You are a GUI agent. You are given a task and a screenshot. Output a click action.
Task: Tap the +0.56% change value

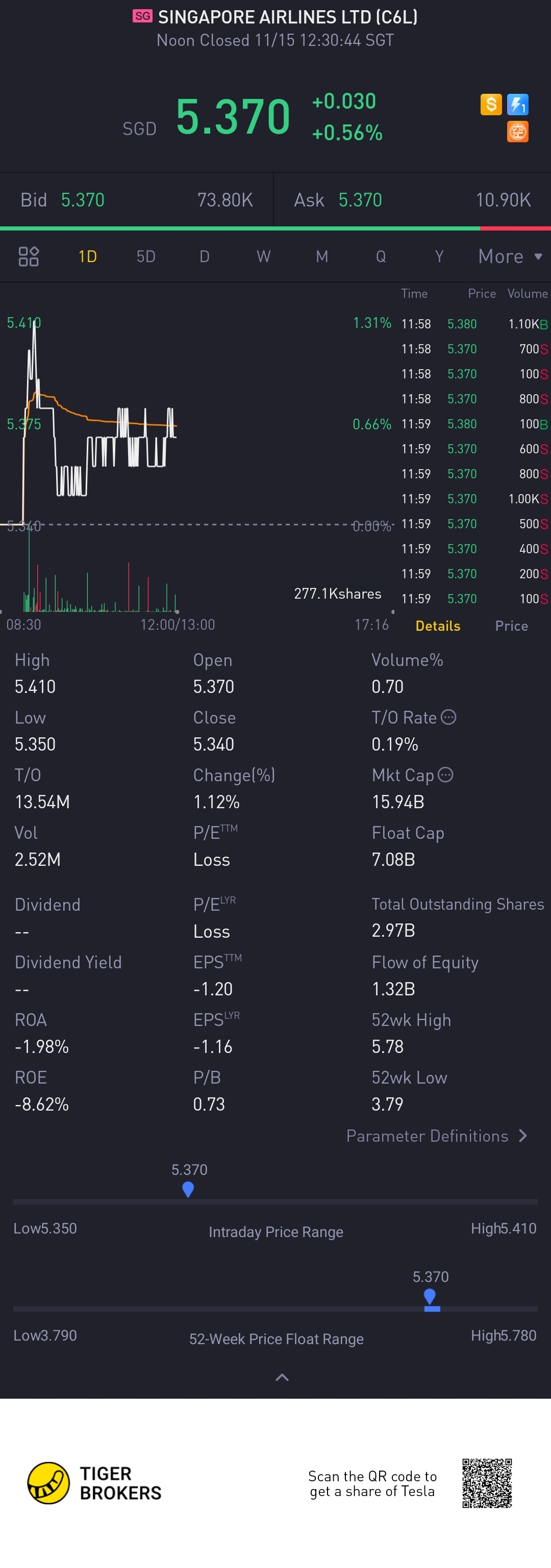click(347, 132)
